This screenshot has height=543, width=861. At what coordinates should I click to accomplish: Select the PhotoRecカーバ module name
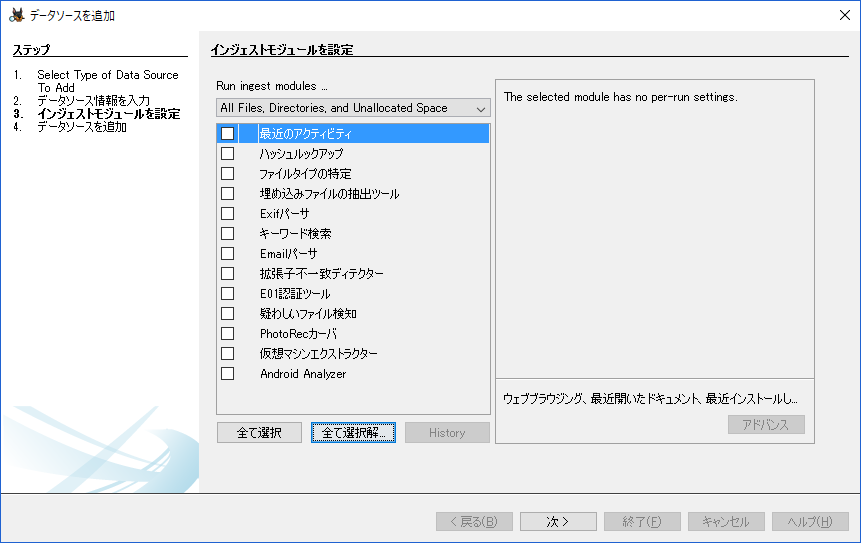click(x=299, y=334)
